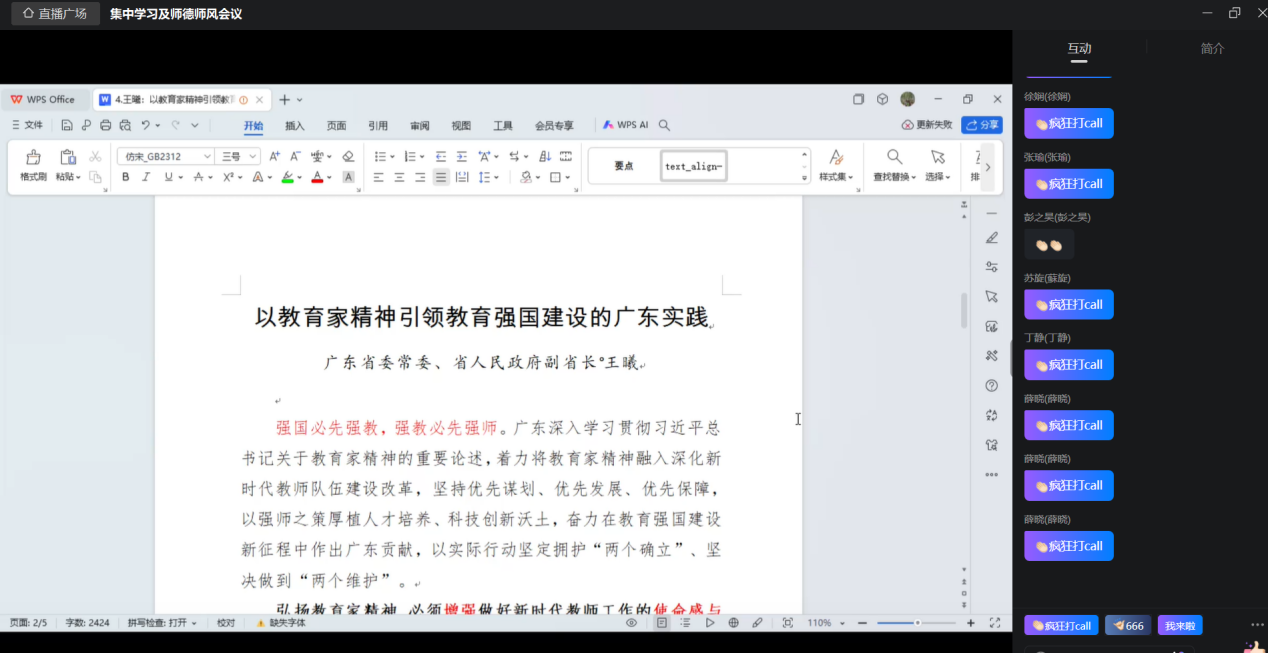Image resolution: width=1268 pixels, height=653 pixels.
Task: Toggle Bold formatting
Action: pos(125,177)
